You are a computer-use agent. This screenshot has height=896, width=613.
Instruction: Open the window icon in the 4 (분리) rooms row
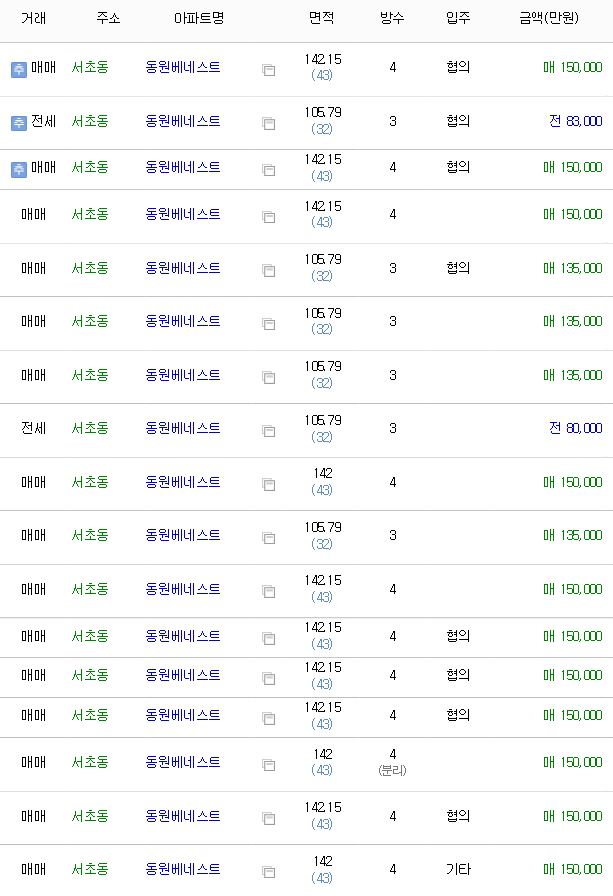pyautogui.click(x=269, y=765)
